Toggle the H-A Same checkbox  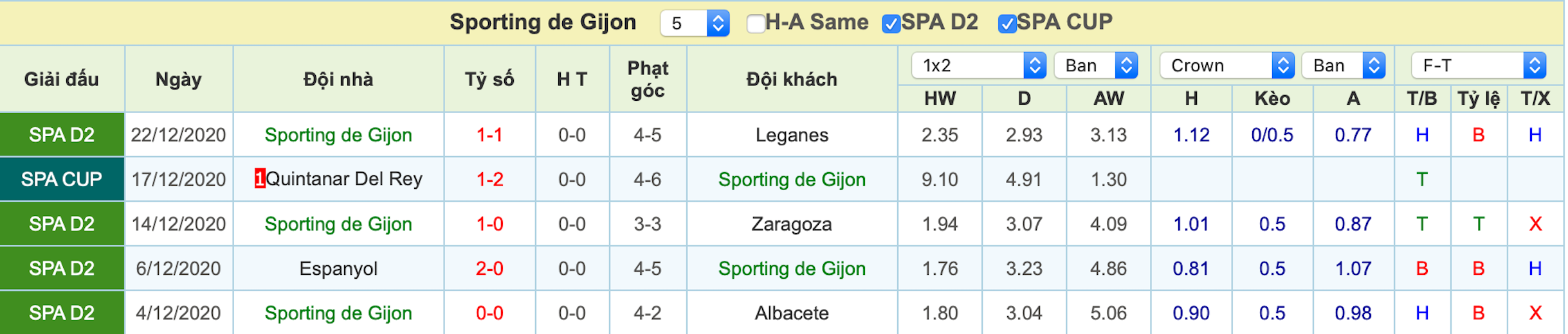756,24
